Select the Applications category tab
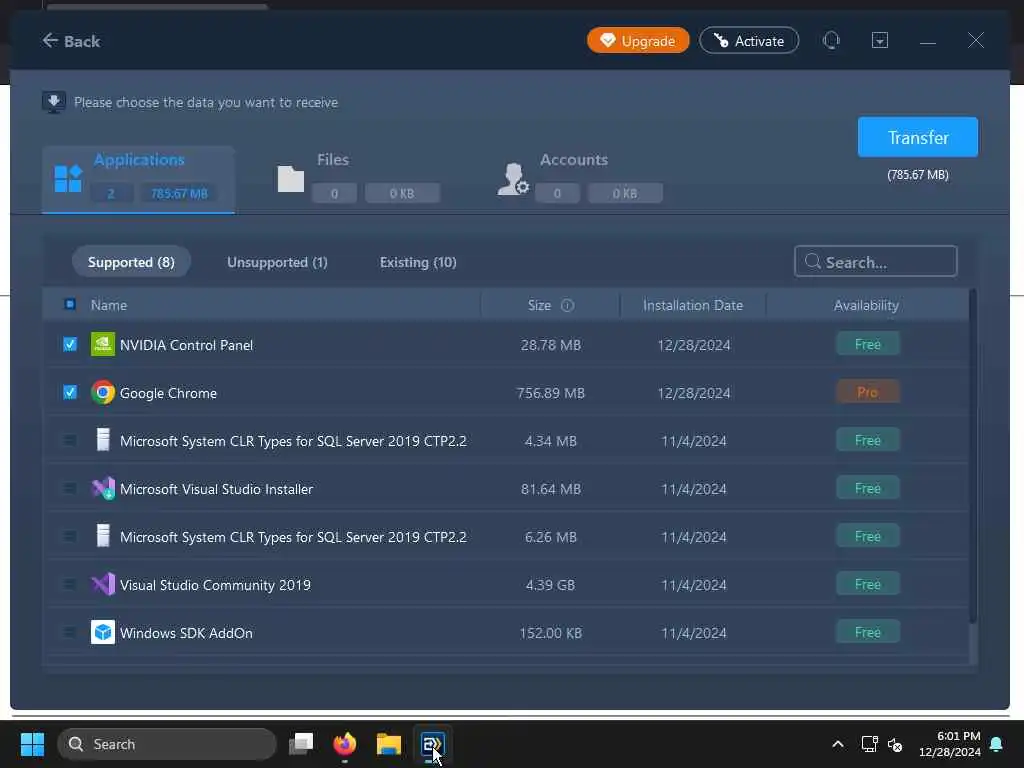1024x768 pixels. [x=138, y=180]
